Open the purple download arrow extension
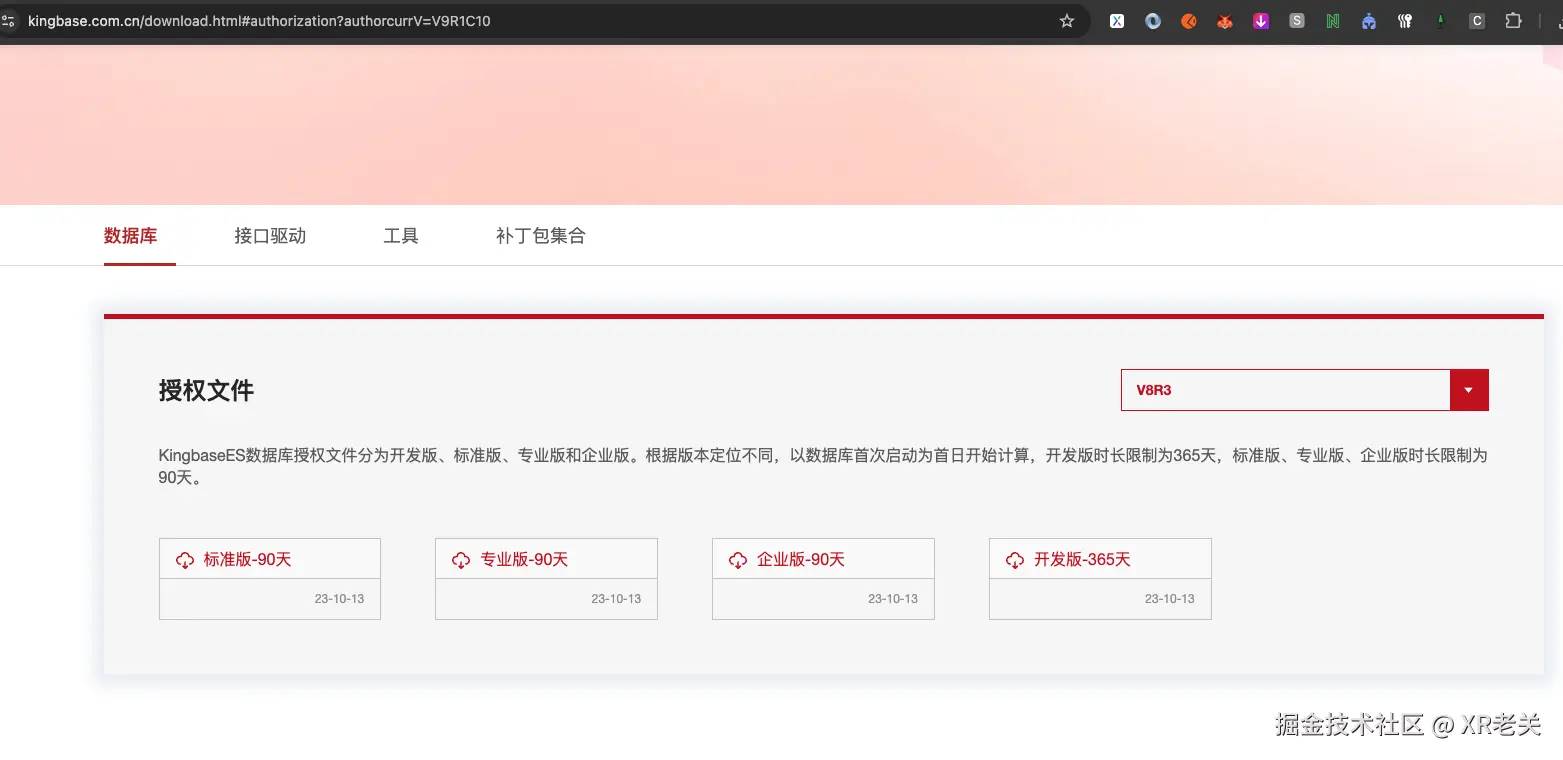This screenshot has height=760, width=1563. [x=1261, y=21]
